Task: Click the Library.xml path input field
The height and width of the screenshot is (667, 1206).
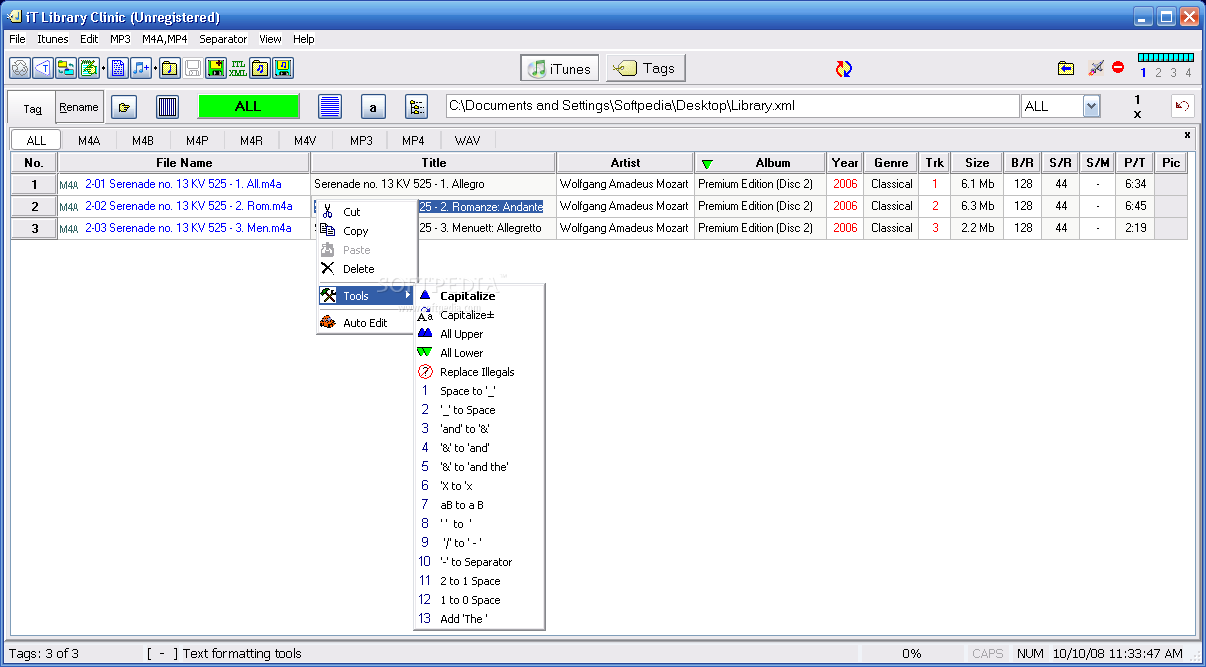Action: (732, 106)
